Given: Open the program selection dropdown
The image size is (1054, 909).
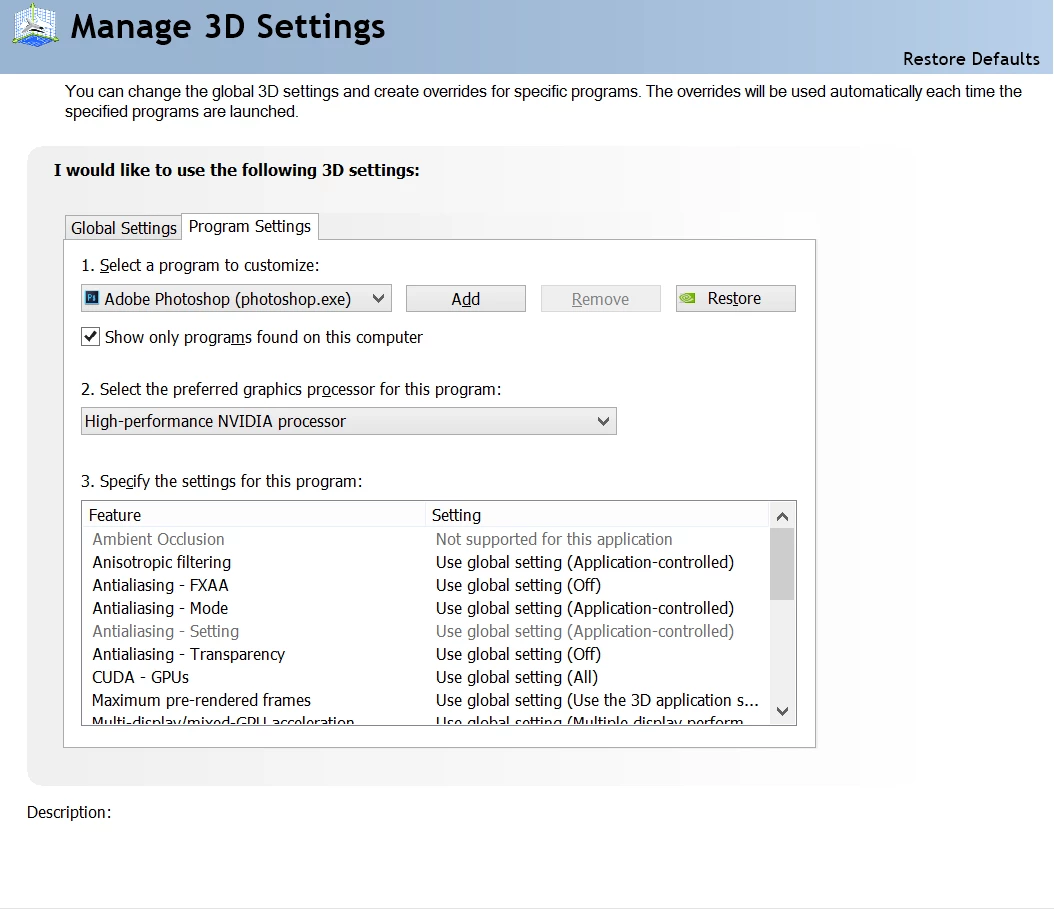Looking at the screenshot, I should pos(236,299).
